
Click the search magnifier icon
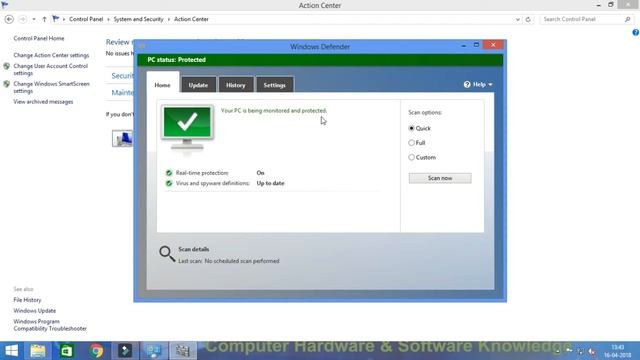coord(628,19)
